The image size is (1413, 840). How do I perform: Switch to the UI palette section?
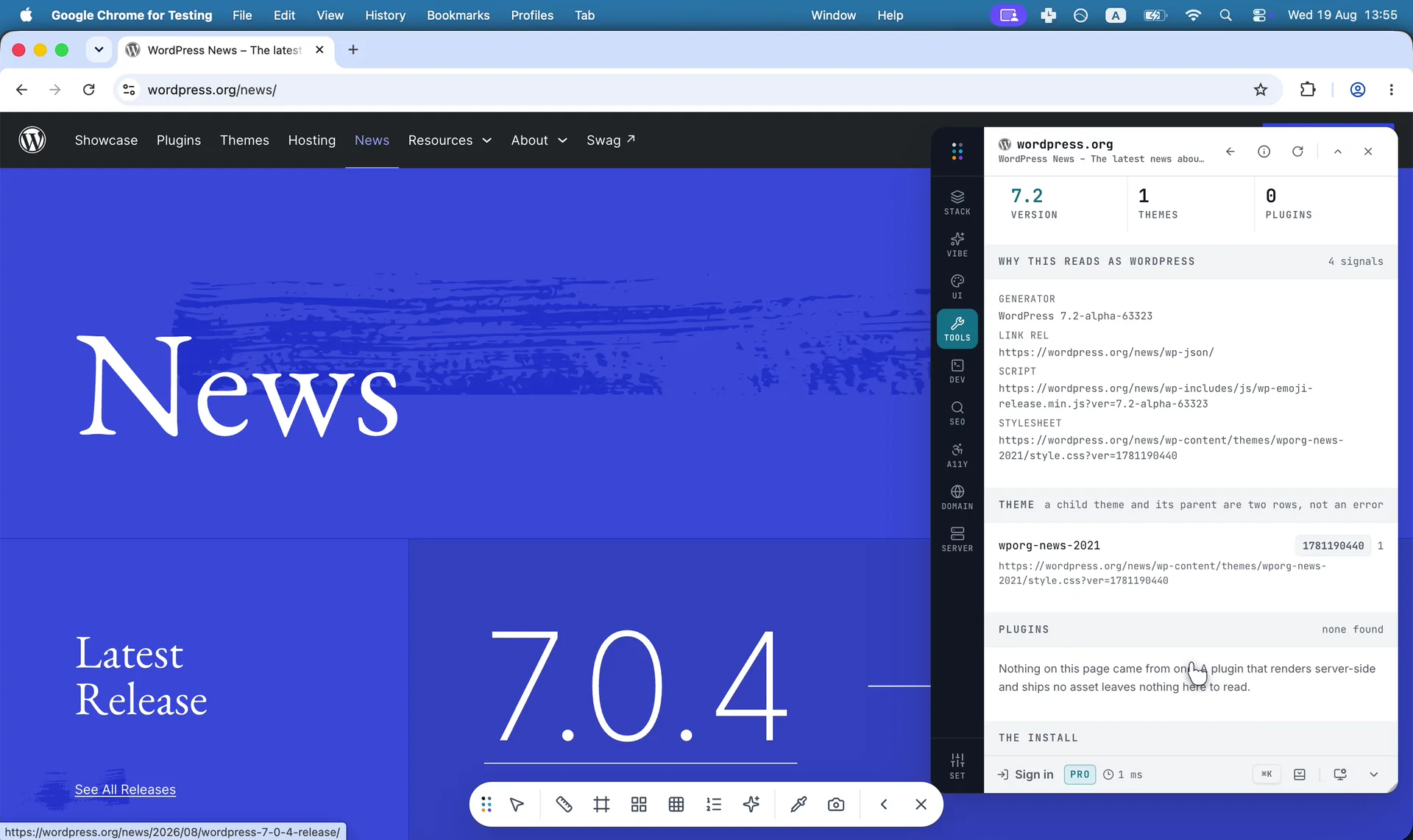coord(957,286)
